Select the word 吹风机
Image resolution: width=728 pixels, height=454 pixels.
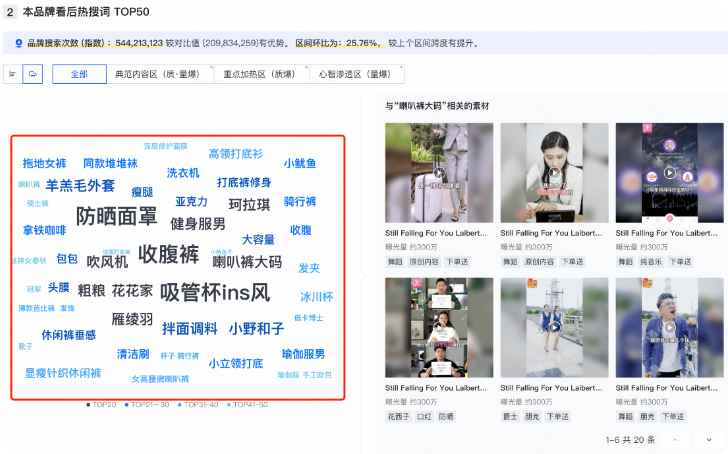click(107, 261)
